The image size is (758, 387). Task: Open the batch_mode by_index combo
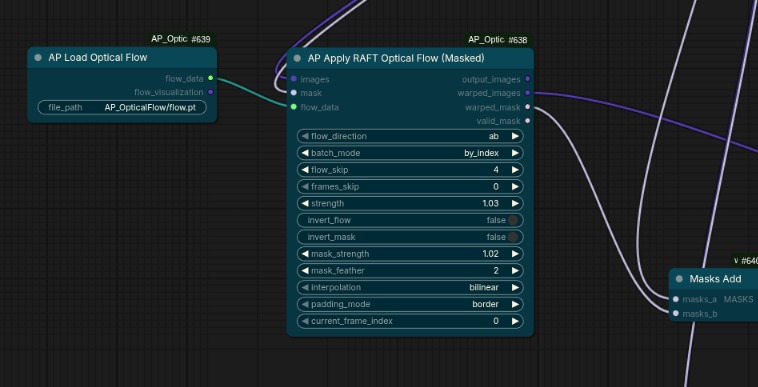pyautogui.click(x=410, y=153)
